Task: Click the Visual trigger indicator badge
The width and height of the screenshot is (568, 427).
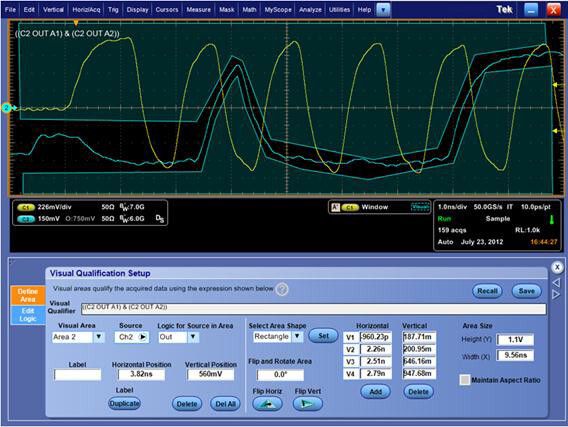Action: (420, 207)
